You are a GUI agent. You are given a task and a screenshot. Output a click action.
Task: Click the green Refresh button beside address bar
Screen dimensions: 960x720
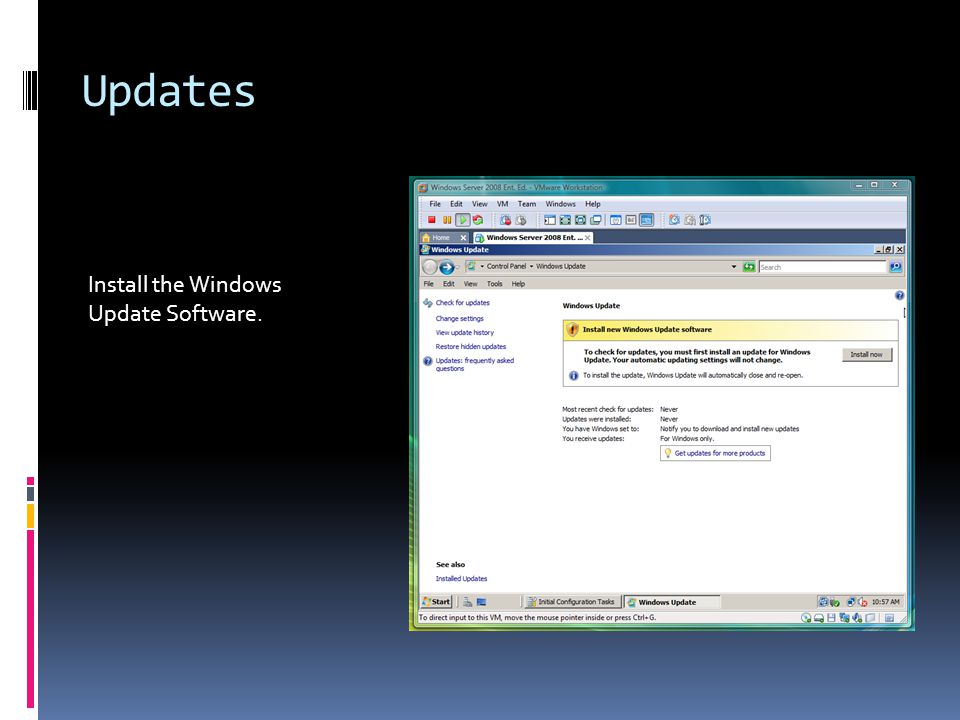point(749,267)
